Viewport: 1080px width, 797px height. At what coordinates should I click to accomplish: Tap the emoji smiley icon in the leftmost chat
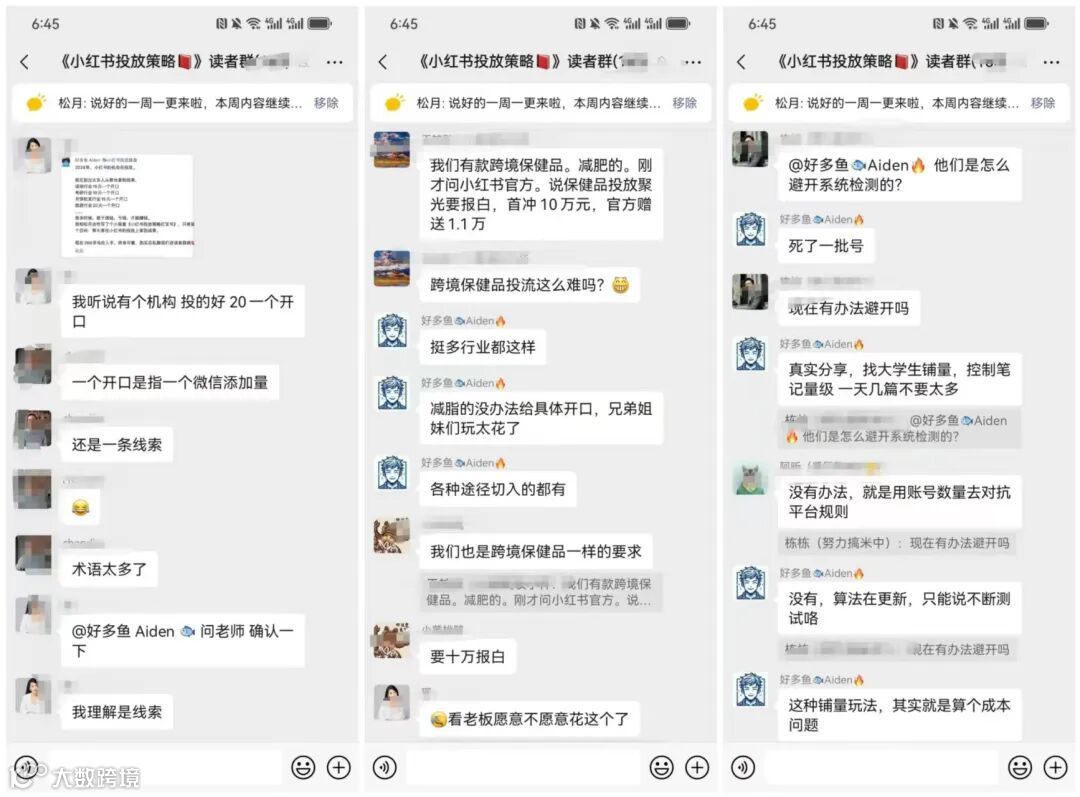coord(303,767)
